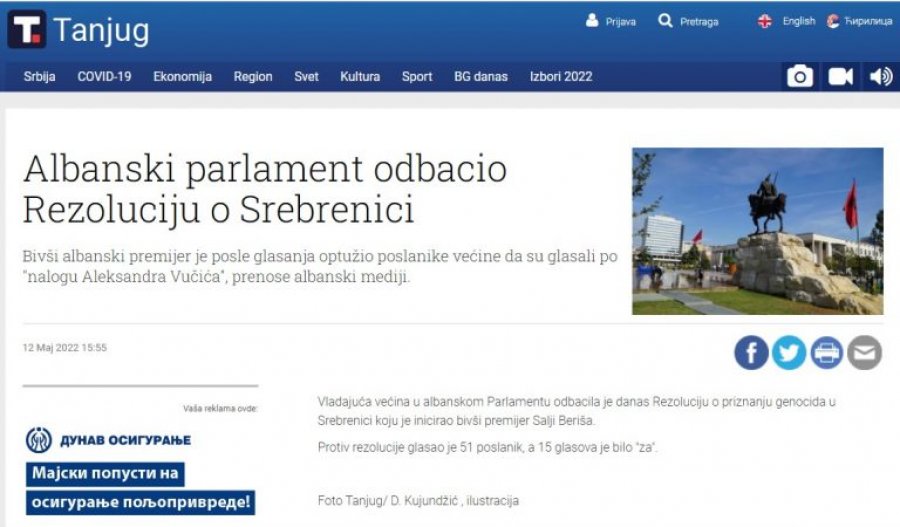Go to COVID-19 section

coord(104,76)
